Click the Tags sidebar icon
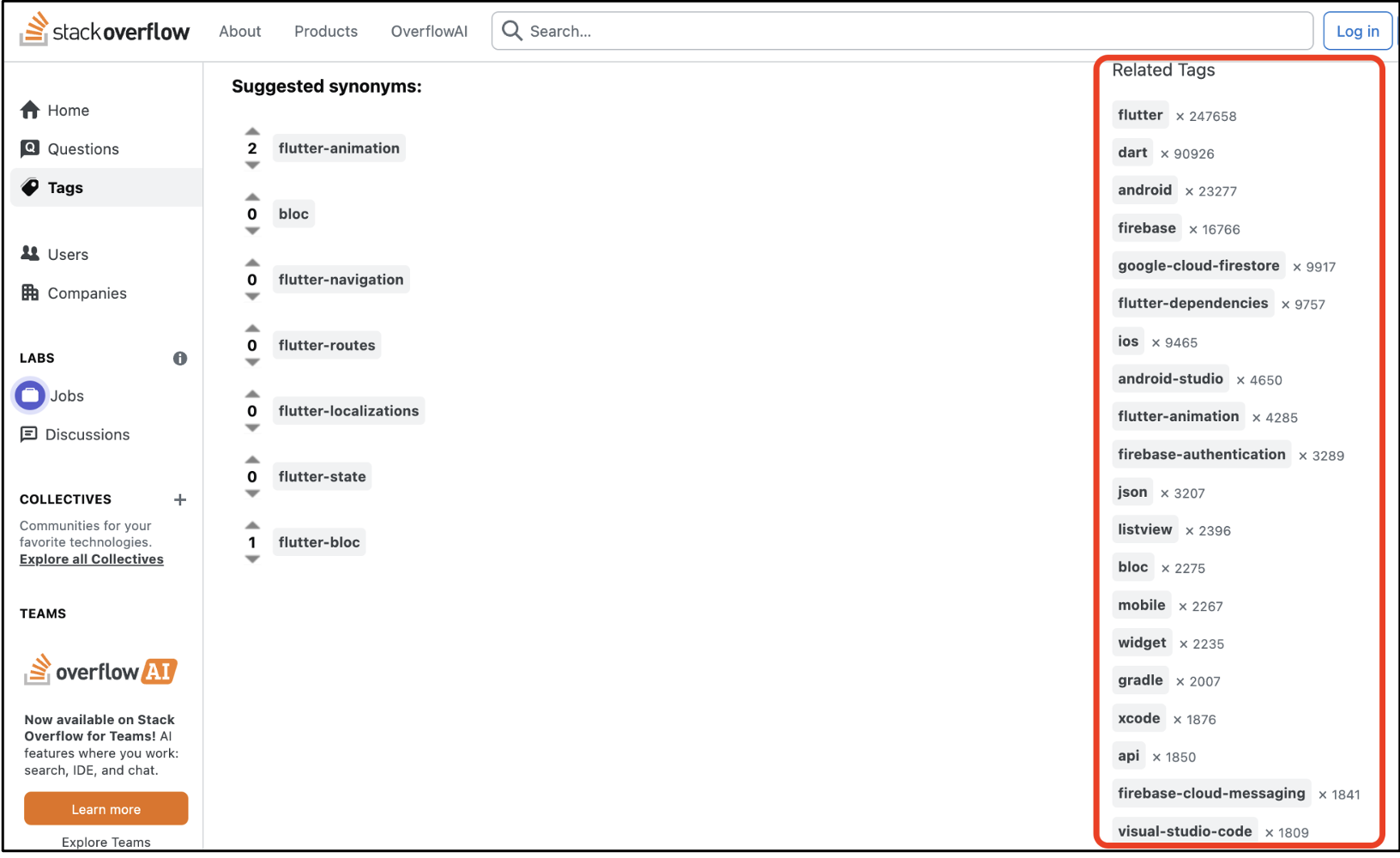 pyautogui.click(x=30, y=187)
